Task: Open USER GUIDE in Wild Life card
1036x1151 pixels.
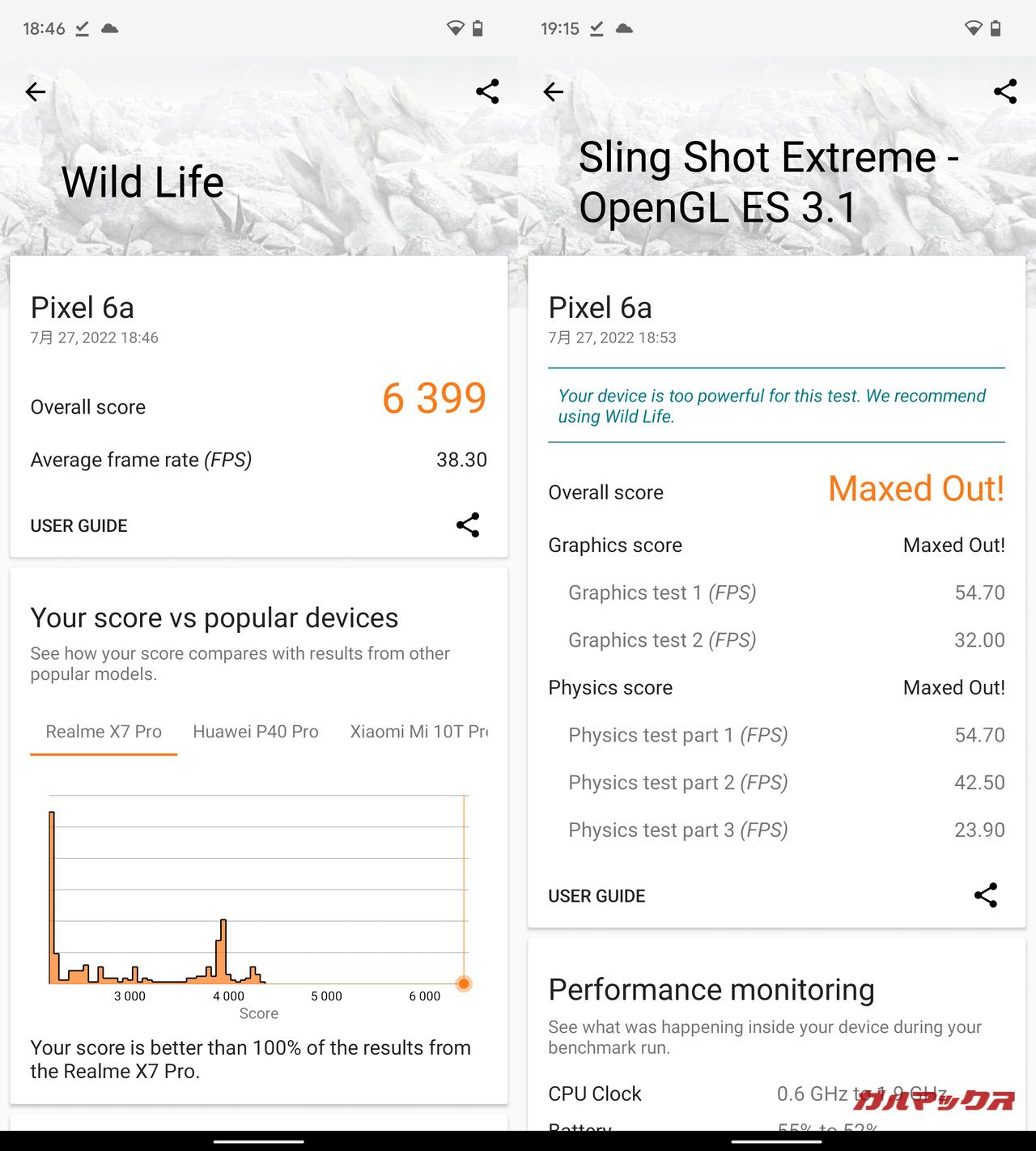Action: coord(79,526)
